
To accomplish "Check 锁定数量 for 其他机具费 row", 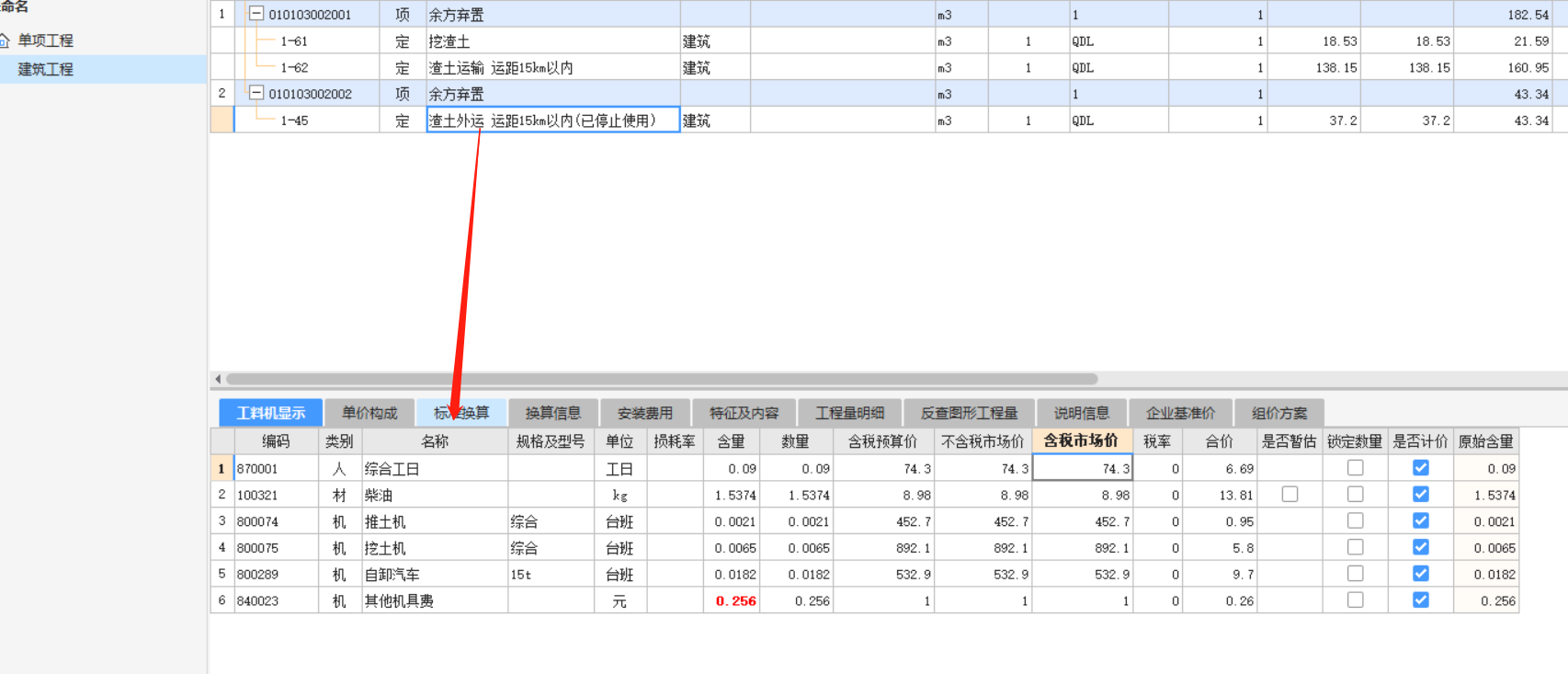I will click(x=1355, y=600).
